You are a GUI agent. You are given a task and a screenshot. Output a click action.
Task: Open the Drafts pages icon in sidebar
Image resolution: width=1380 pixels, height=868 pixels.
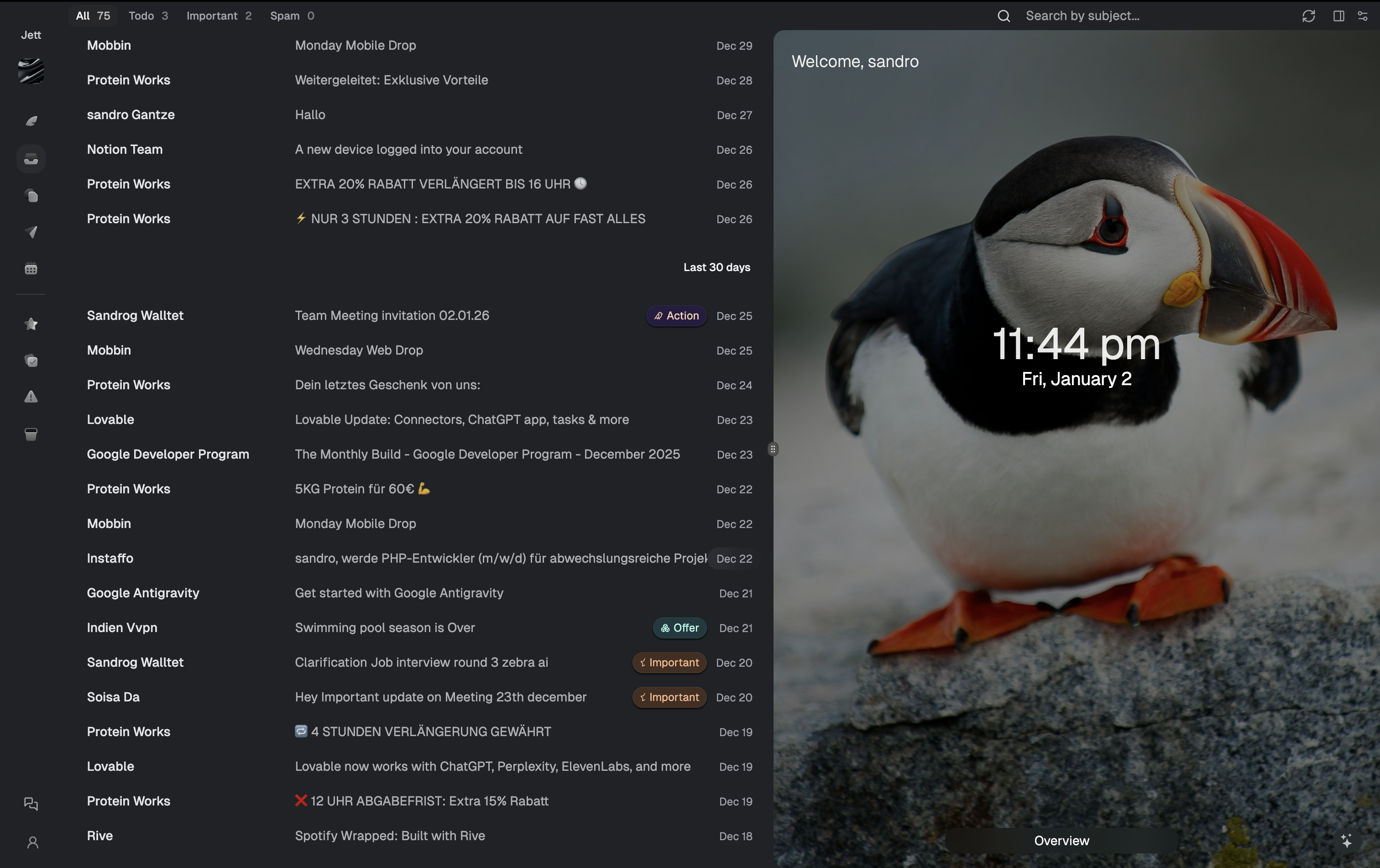31,196
